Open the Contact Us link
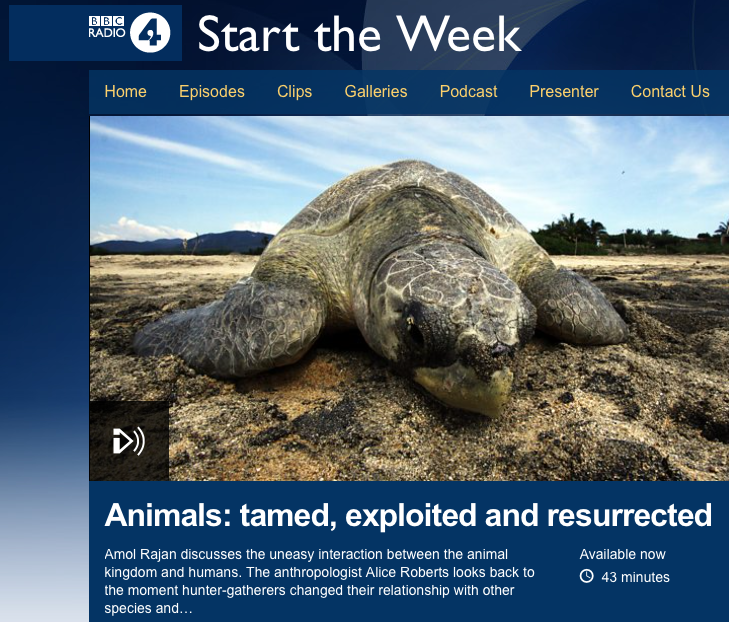This screenshot has height=622, width=729. [670, 92]
